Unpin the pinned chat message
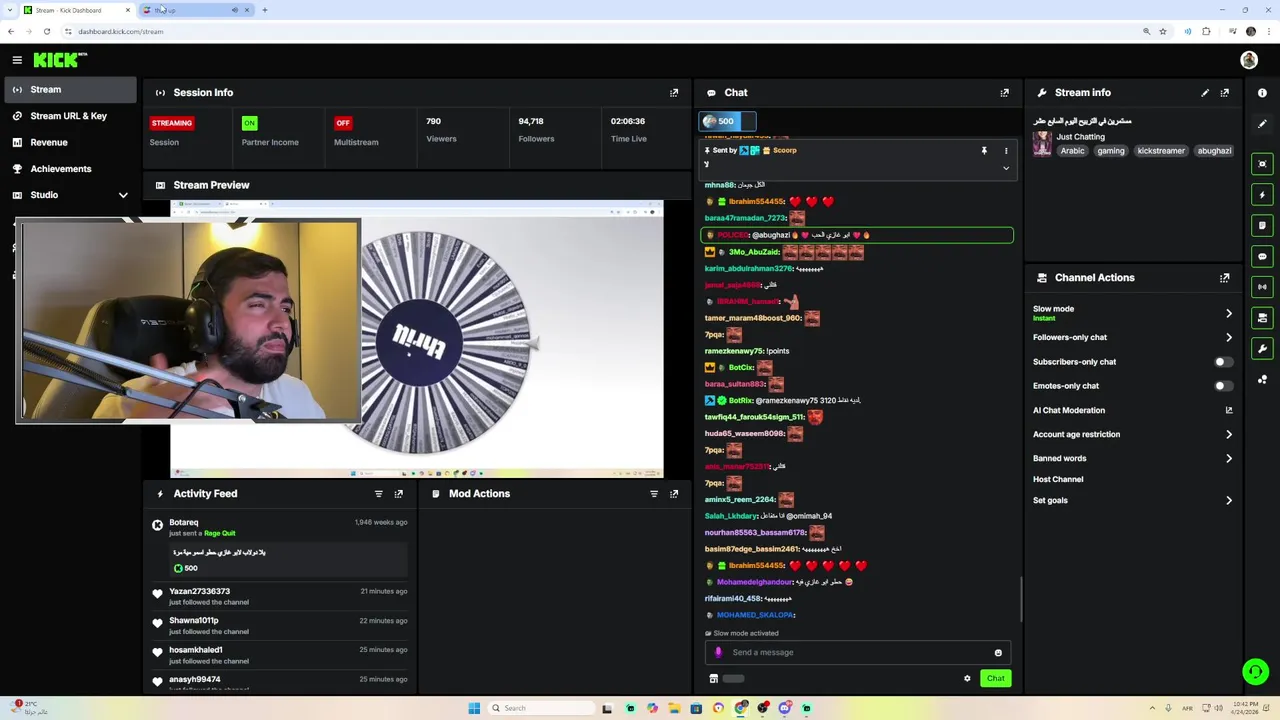The width and height of the screenshot is (1280, 720). click(984, 151)
